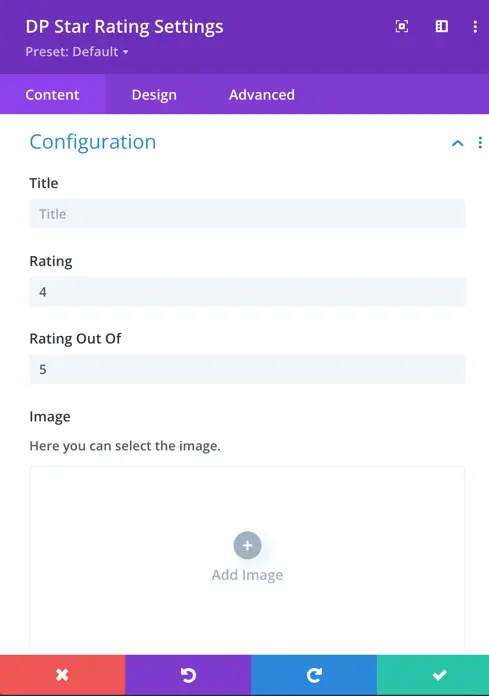The image size is (489, 696).
Task: Open the header three-dot options menu
Action: tap(475, 27)
